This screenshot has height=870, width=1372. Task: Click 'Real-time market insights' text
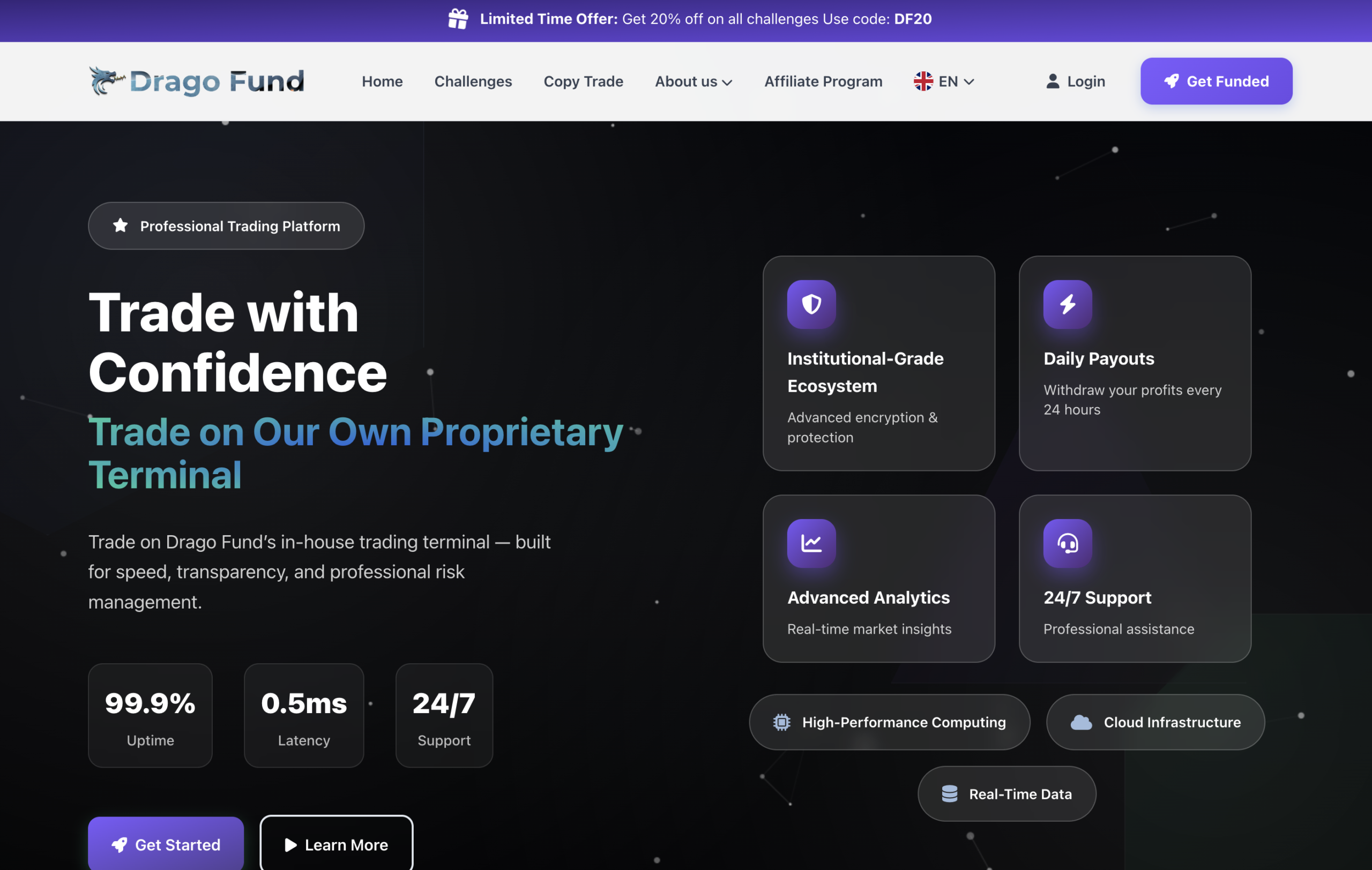point(869,628)
